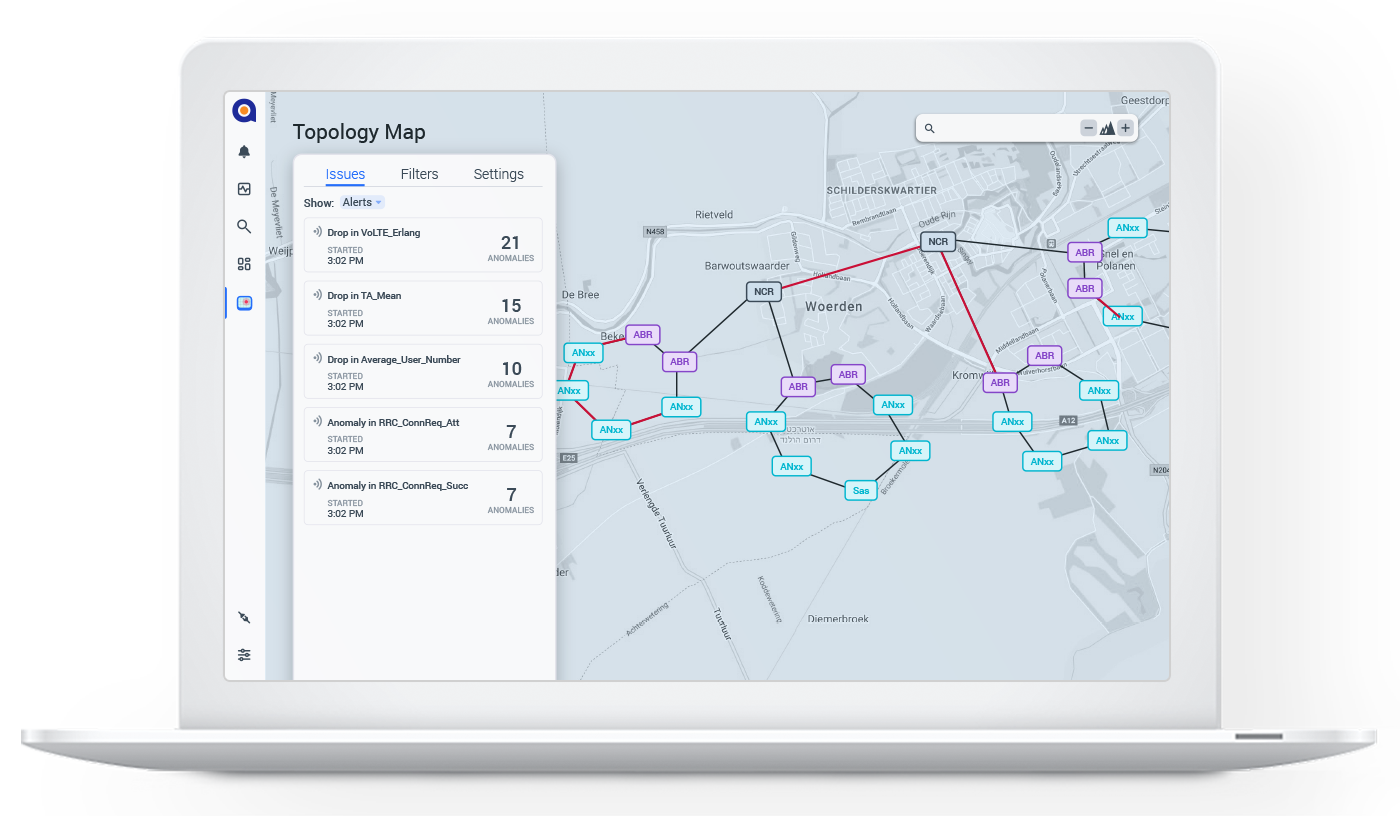This screenshot has width=1400, height=816.
Task: Open the plug connector icon in sidebar
Action: coord(244,617)
